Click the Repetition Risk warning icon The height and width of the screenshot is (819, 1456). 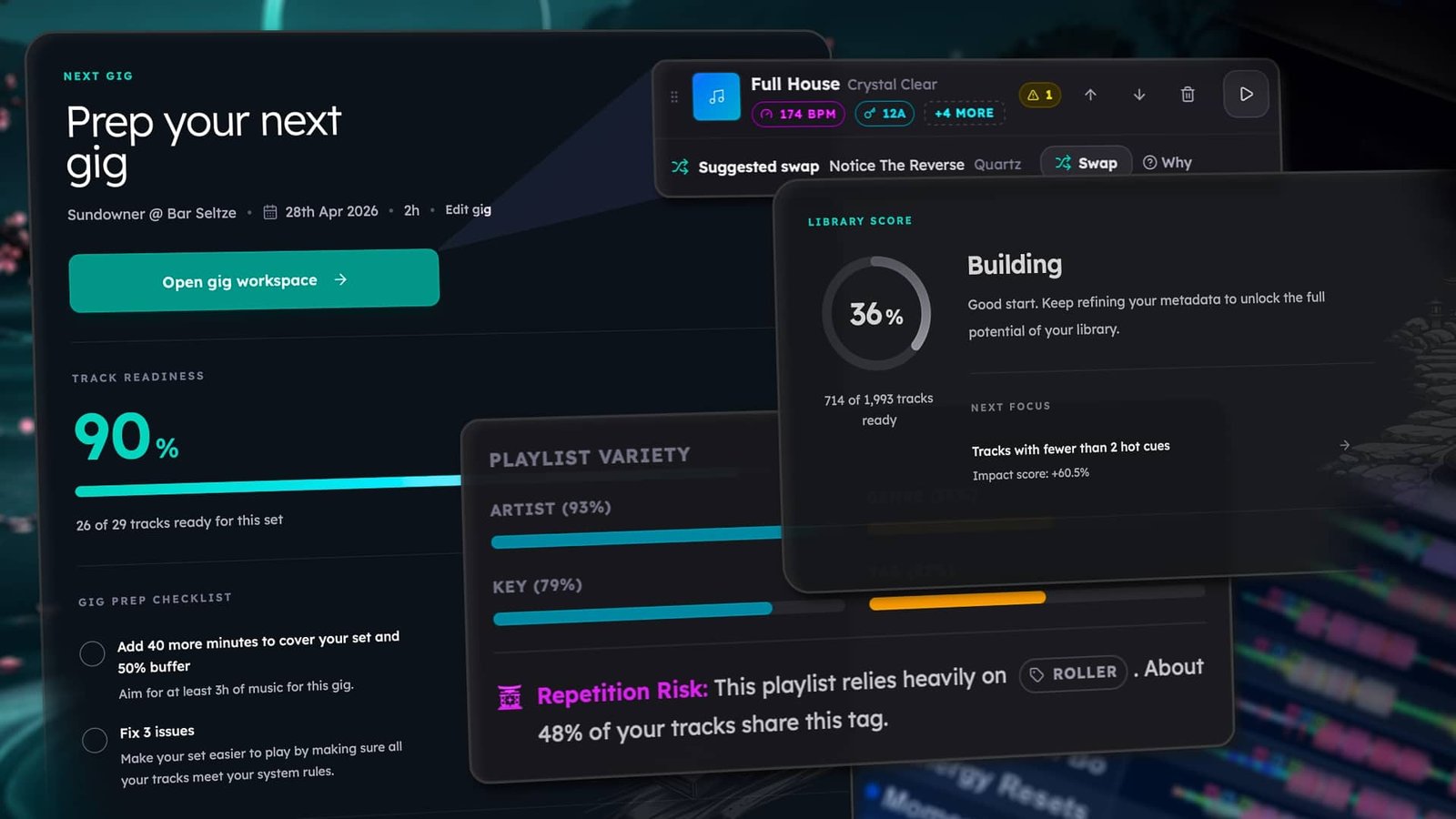coord(510,697)
